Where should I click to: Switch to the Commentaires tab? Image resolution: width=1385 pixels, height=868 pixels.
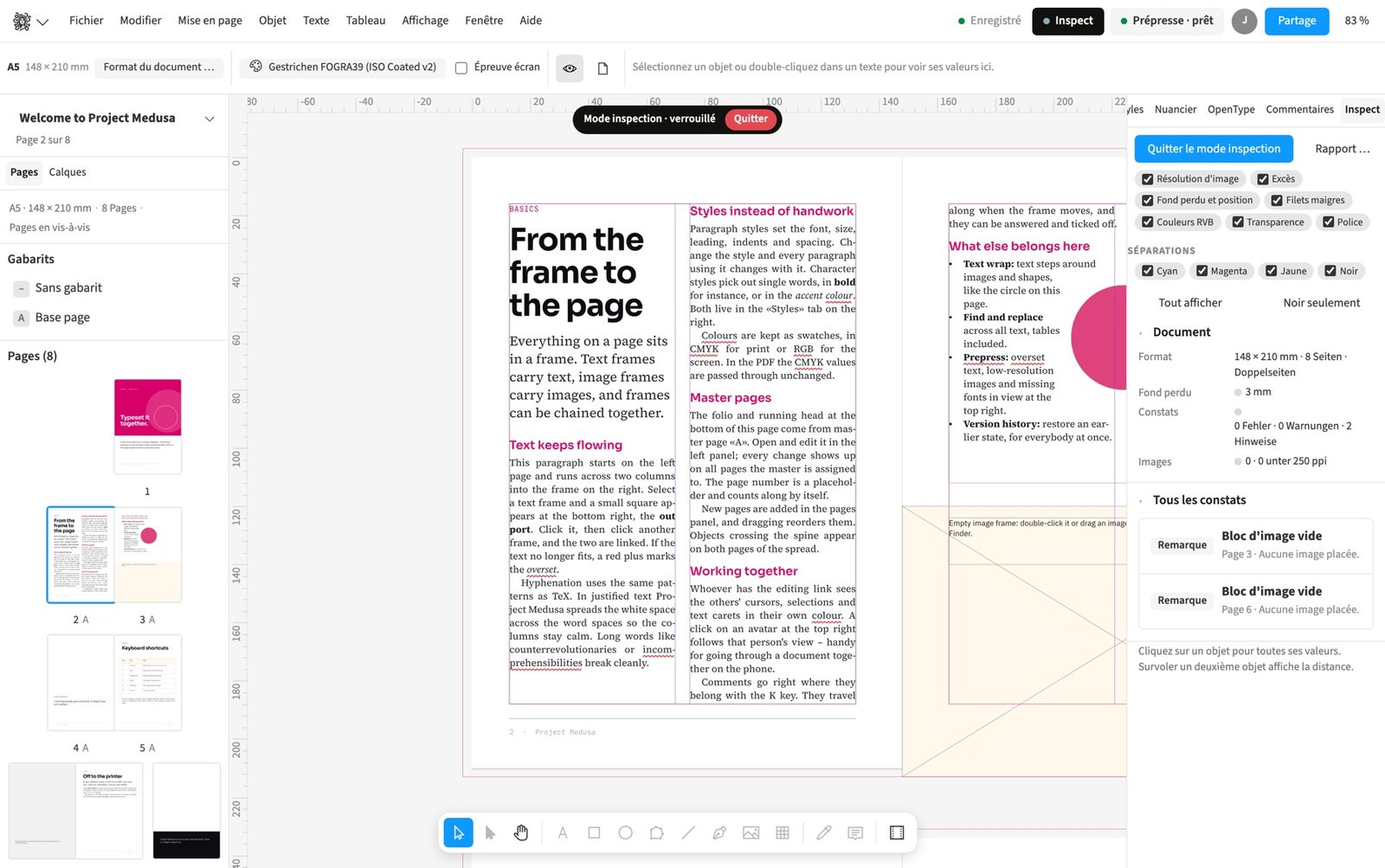point(1299,109)
